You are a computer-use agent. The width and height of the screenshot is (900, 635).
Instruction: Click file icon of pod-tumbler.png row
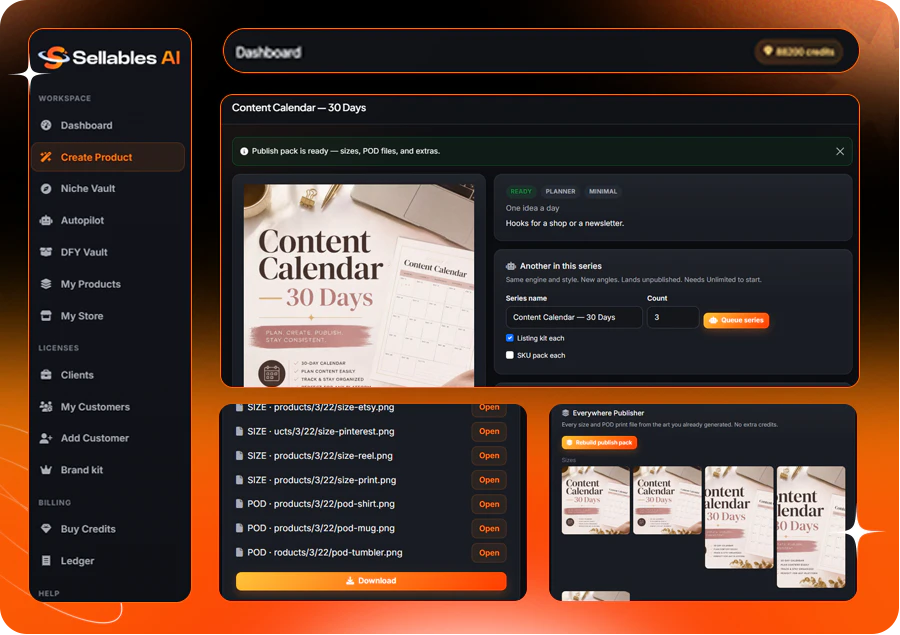[x=239, y=552]
